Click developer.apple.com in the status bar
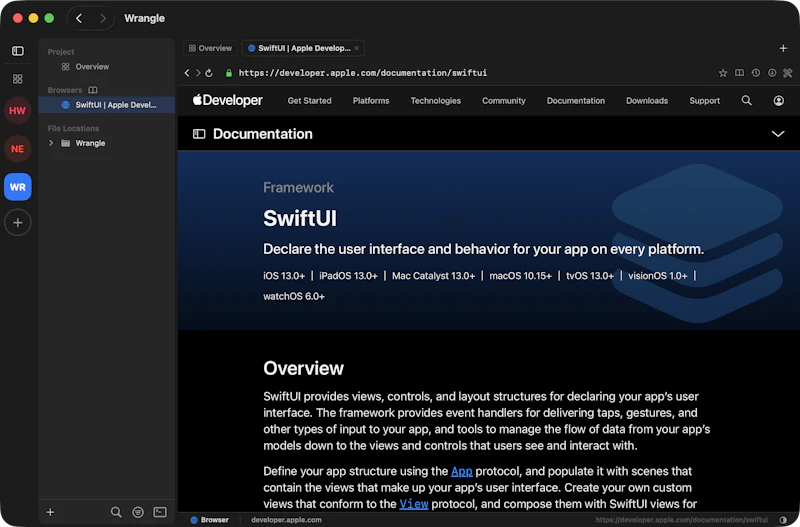Image resolution: width=800 pixels, height=527 pixels. click(286, 520)
